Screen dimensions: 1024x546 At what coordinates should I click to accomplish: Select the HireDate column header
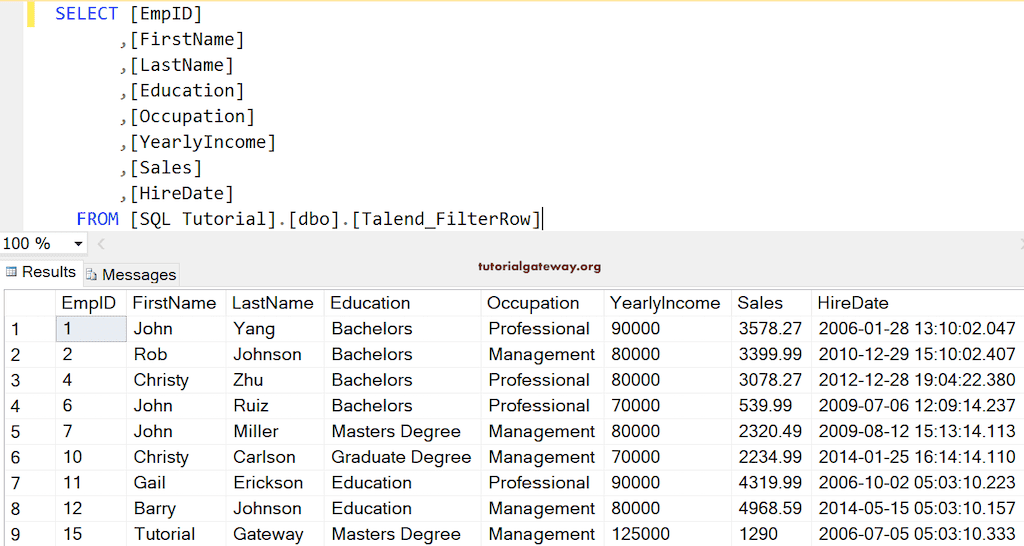click(918, 303)
